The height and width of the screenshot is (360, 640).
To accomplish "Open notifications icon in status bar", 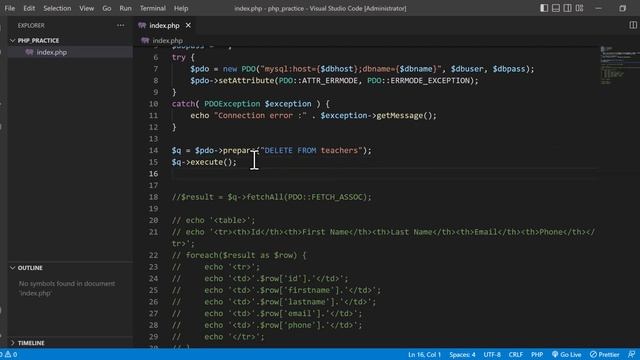I will tap(631, 354).
